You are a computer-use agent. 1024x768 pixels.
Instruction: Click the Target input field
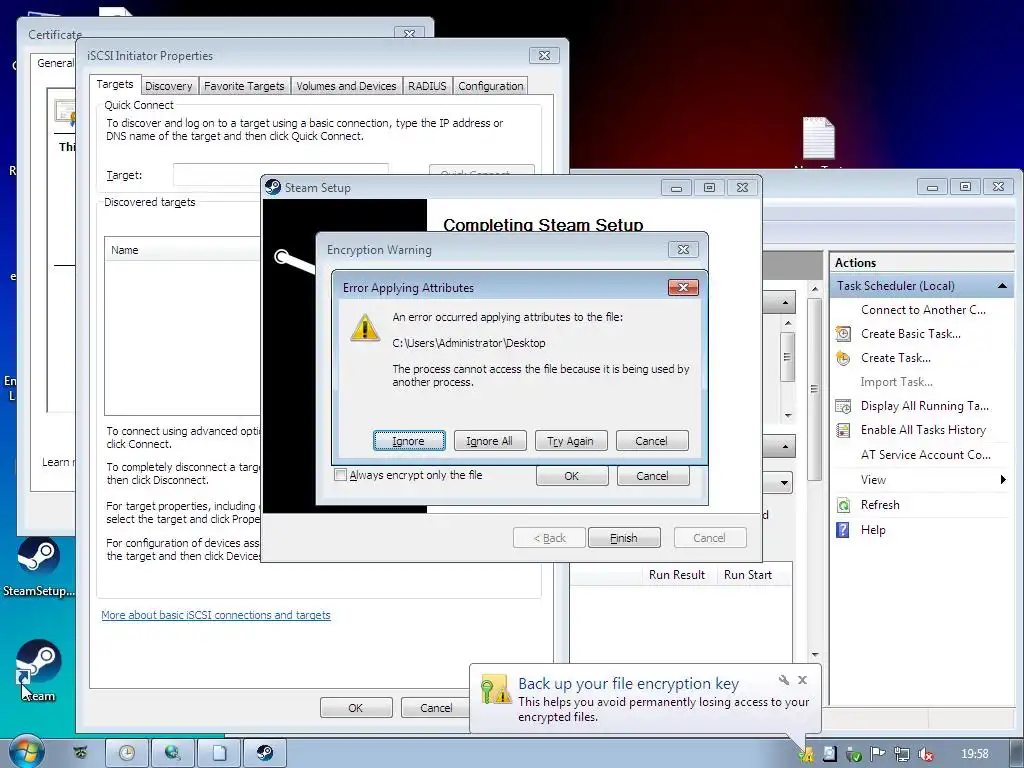[281, 174]
